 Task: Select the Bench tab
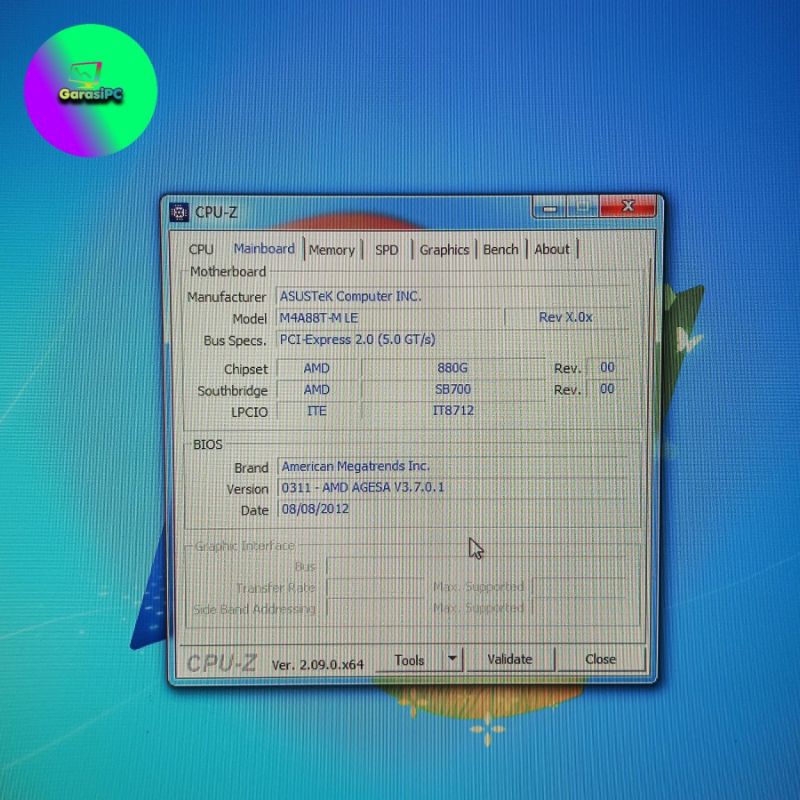coord(501,250)
